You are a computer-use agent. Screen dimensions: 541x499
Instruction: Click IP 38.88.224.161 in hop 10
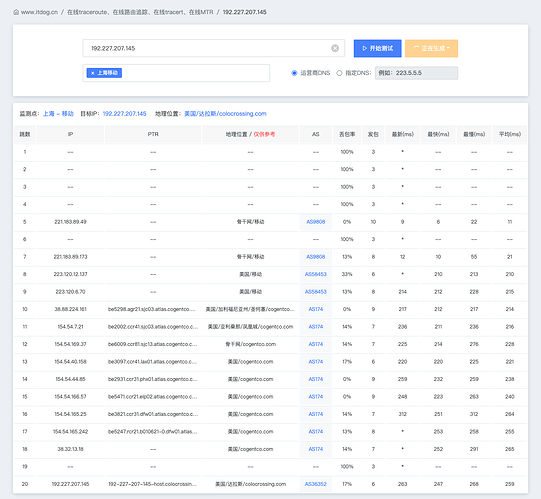pos(70,309)
